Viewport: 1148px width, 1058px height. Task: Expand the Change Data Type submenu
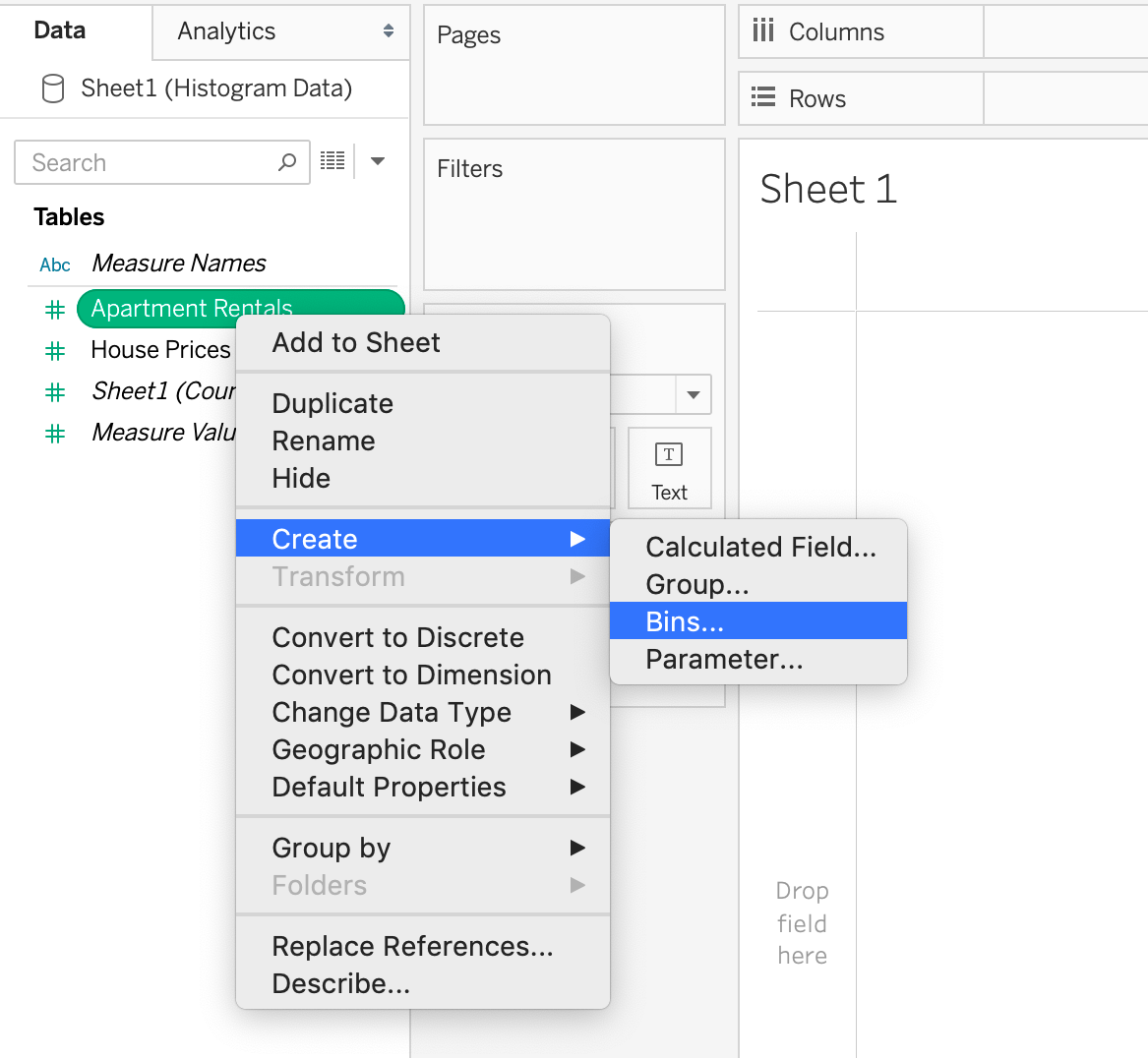tap(577, 712)
